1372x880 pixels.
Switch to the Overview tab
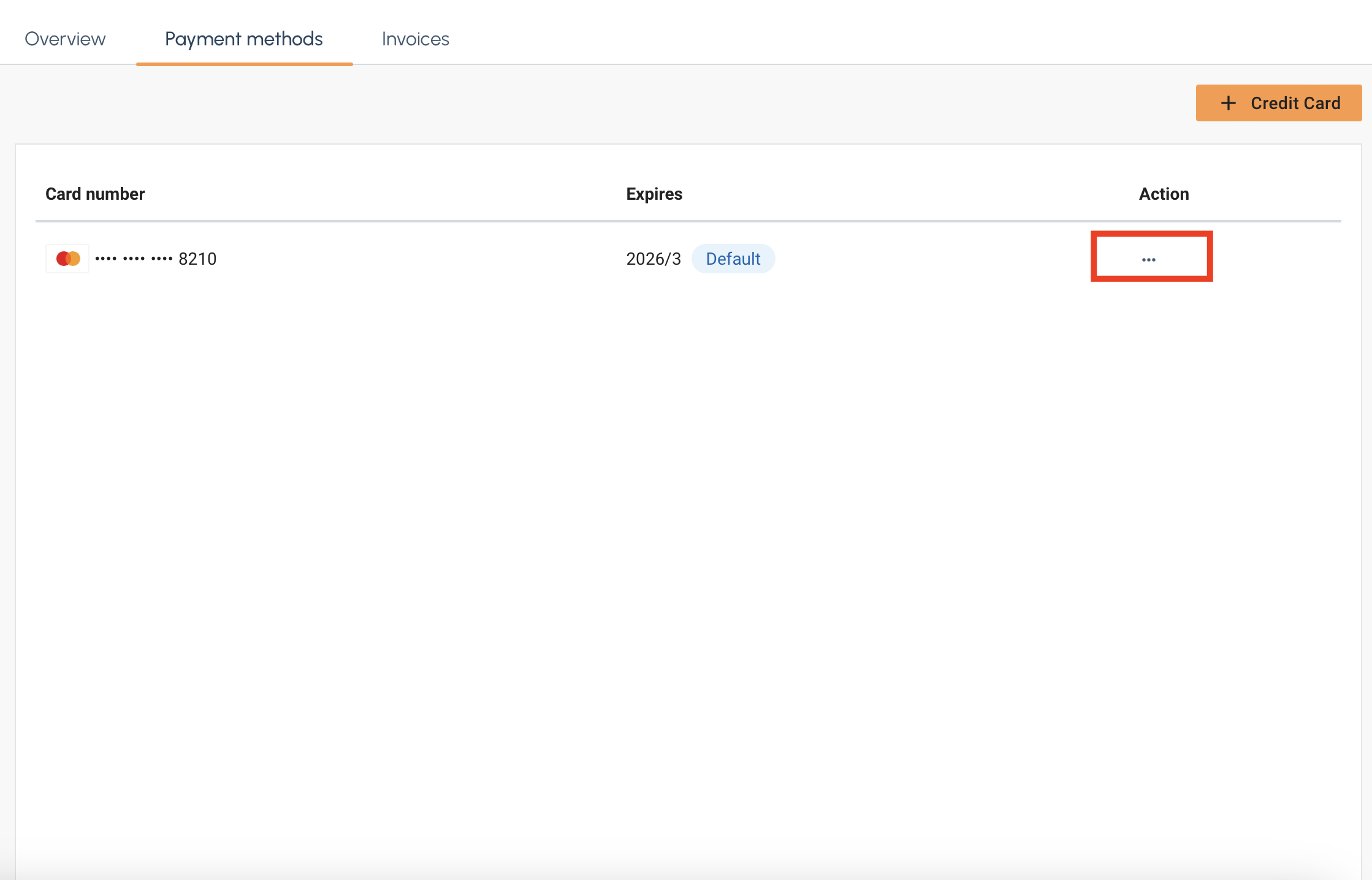[x=65, y=39]
